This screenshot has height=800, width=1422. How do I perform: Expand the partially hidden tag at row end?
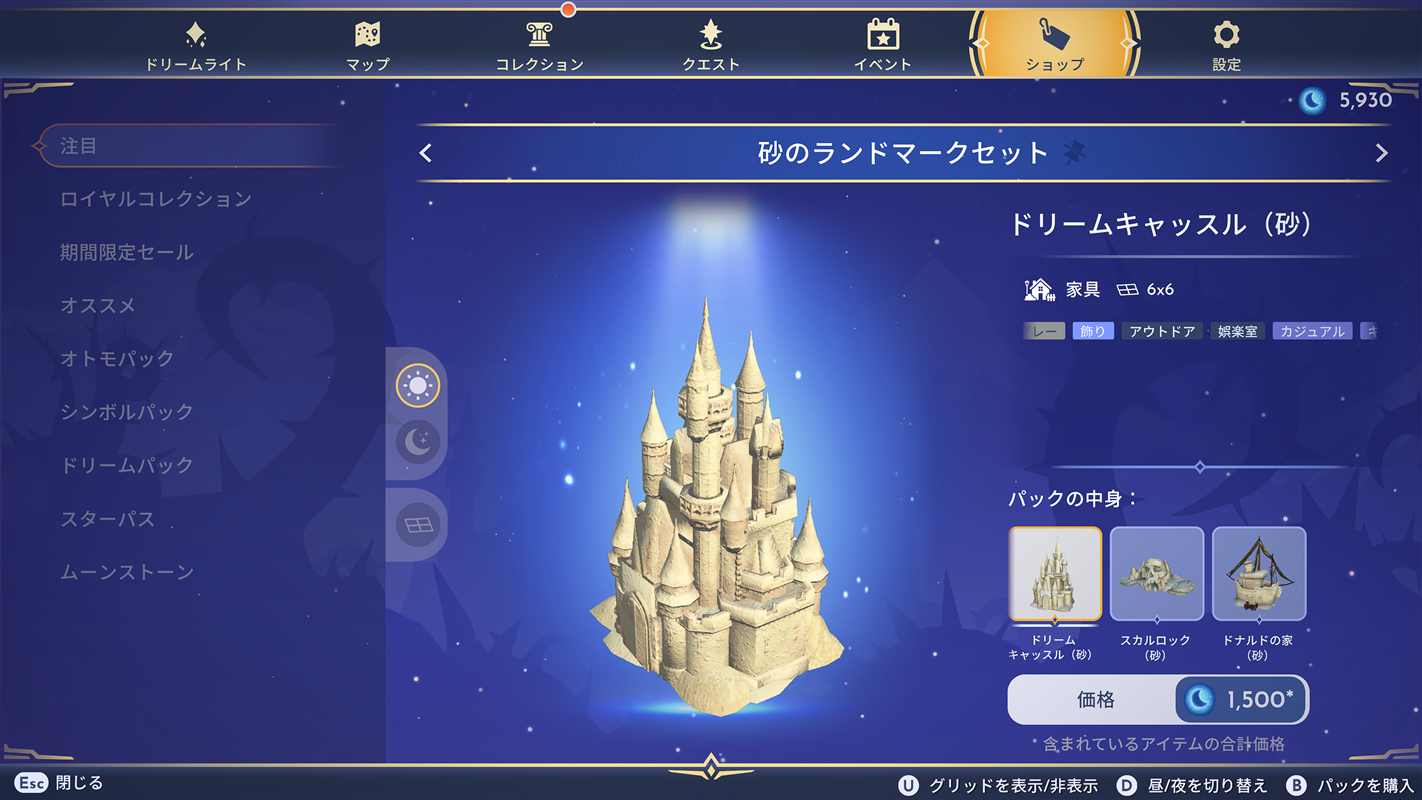(1369, 331)
